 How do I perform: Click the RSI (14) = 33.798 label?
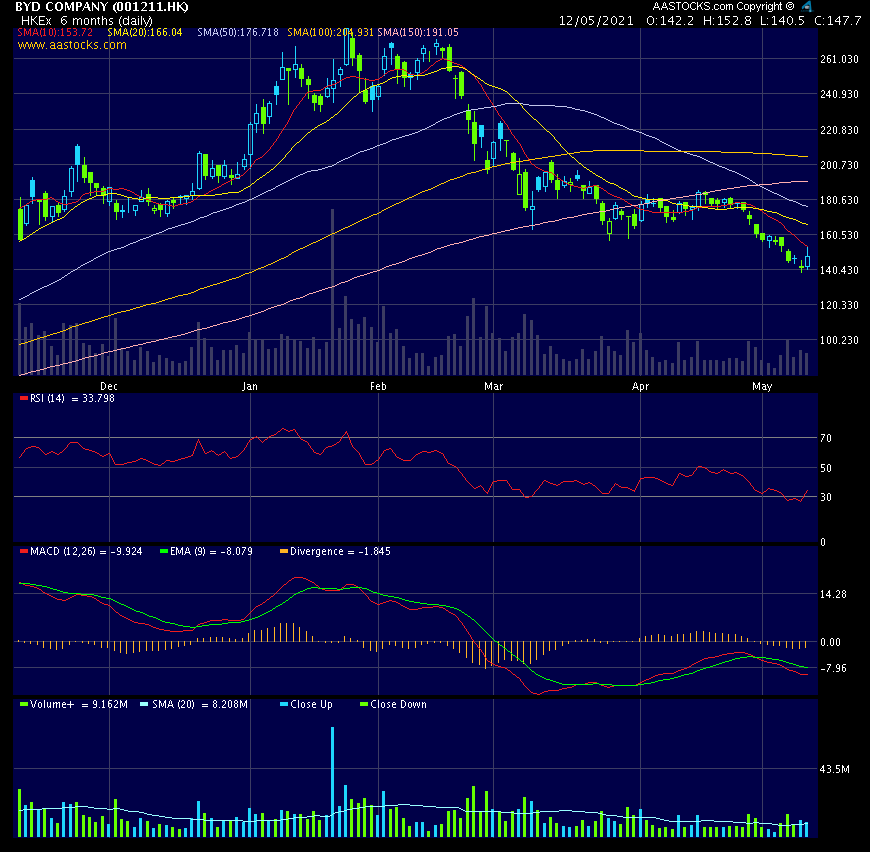coord(72,398)
